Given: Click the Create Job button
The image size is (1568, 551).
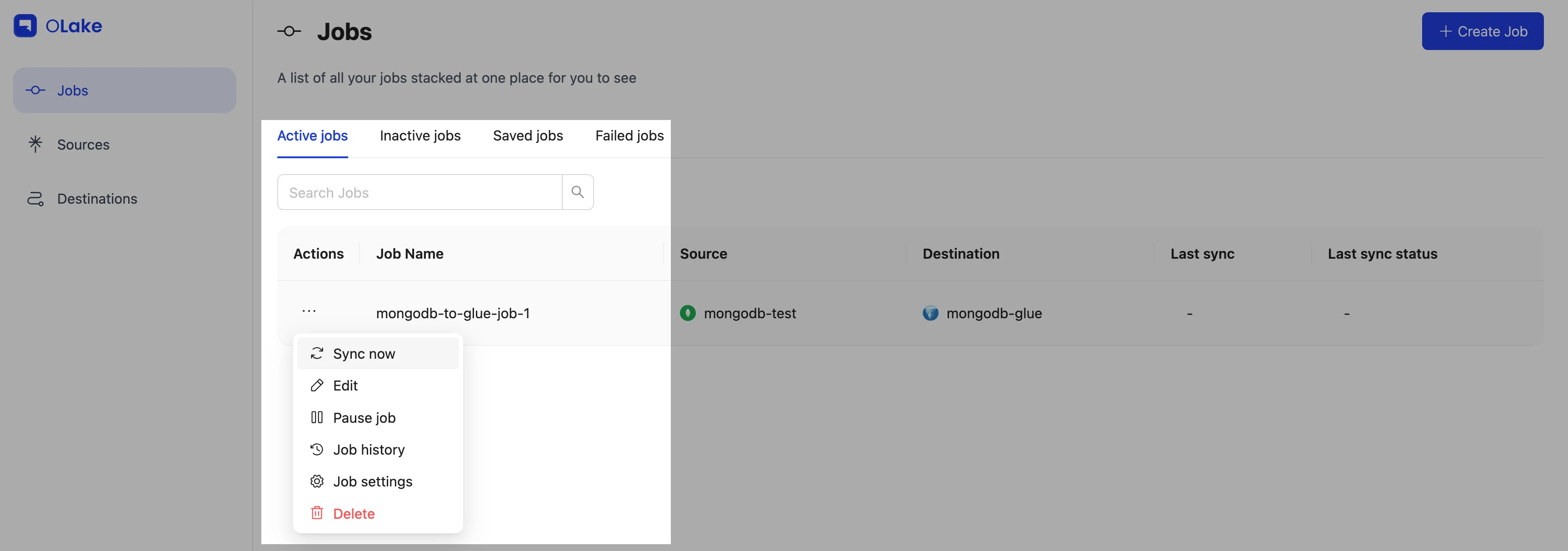Looking at the screenshot, I should 1482,31.
